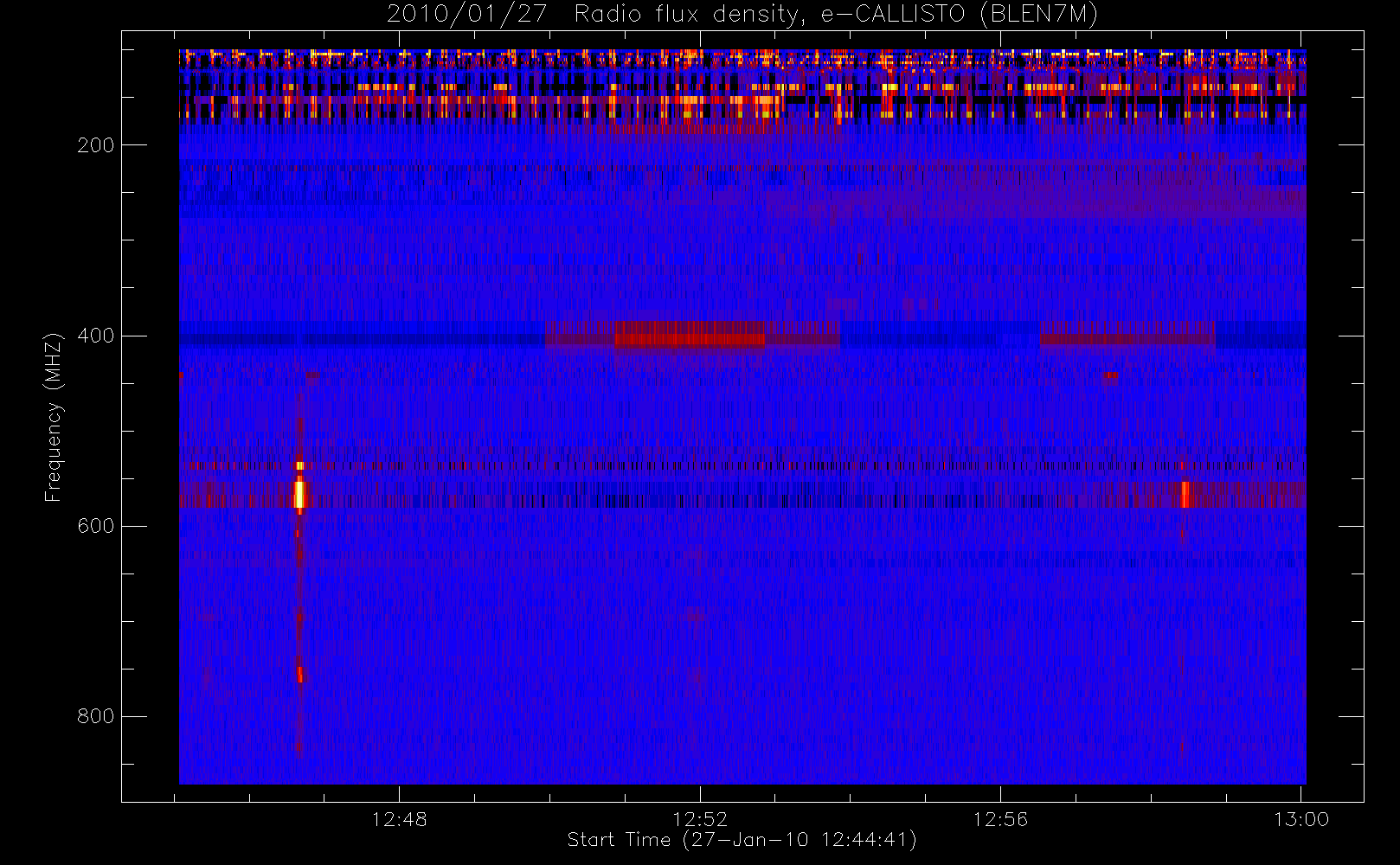
Task: Click the 800 frequency tick label
Action: coord(96,716)
